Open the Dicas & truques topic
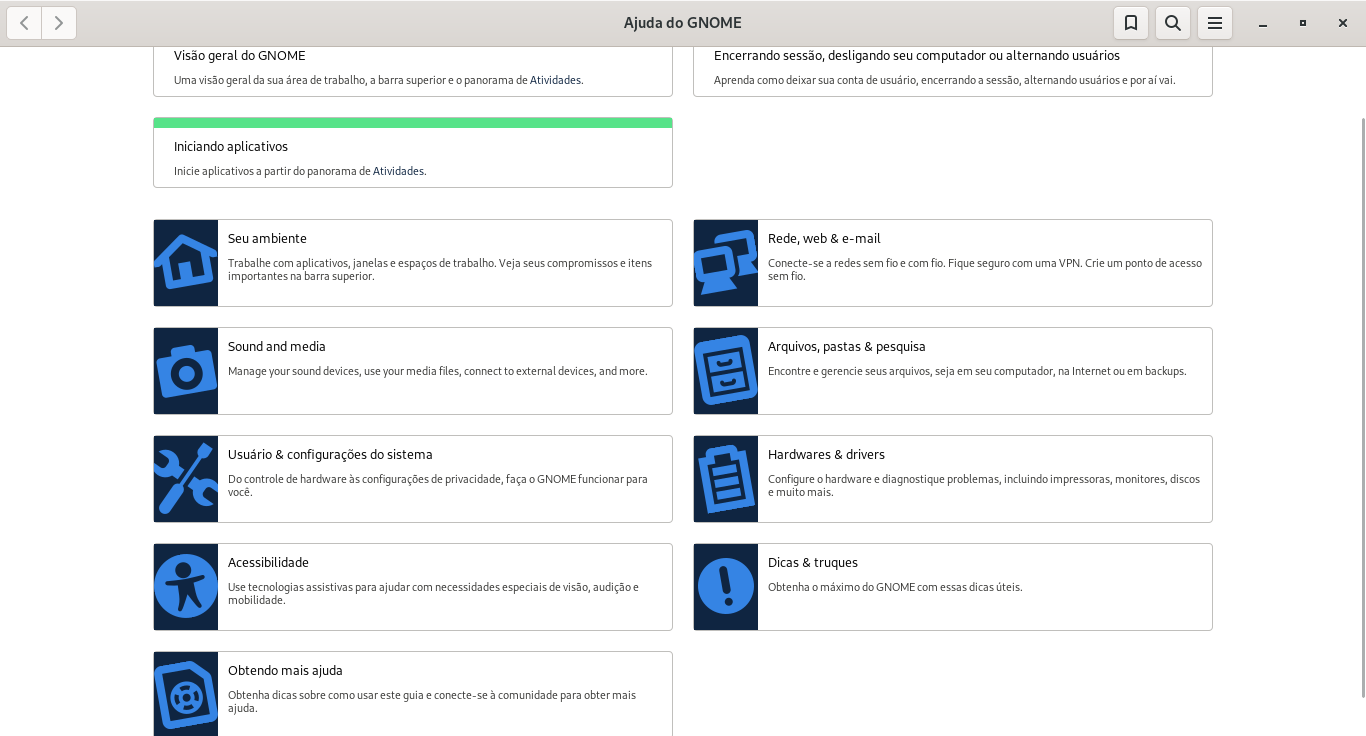 click(x=953, y=587)
